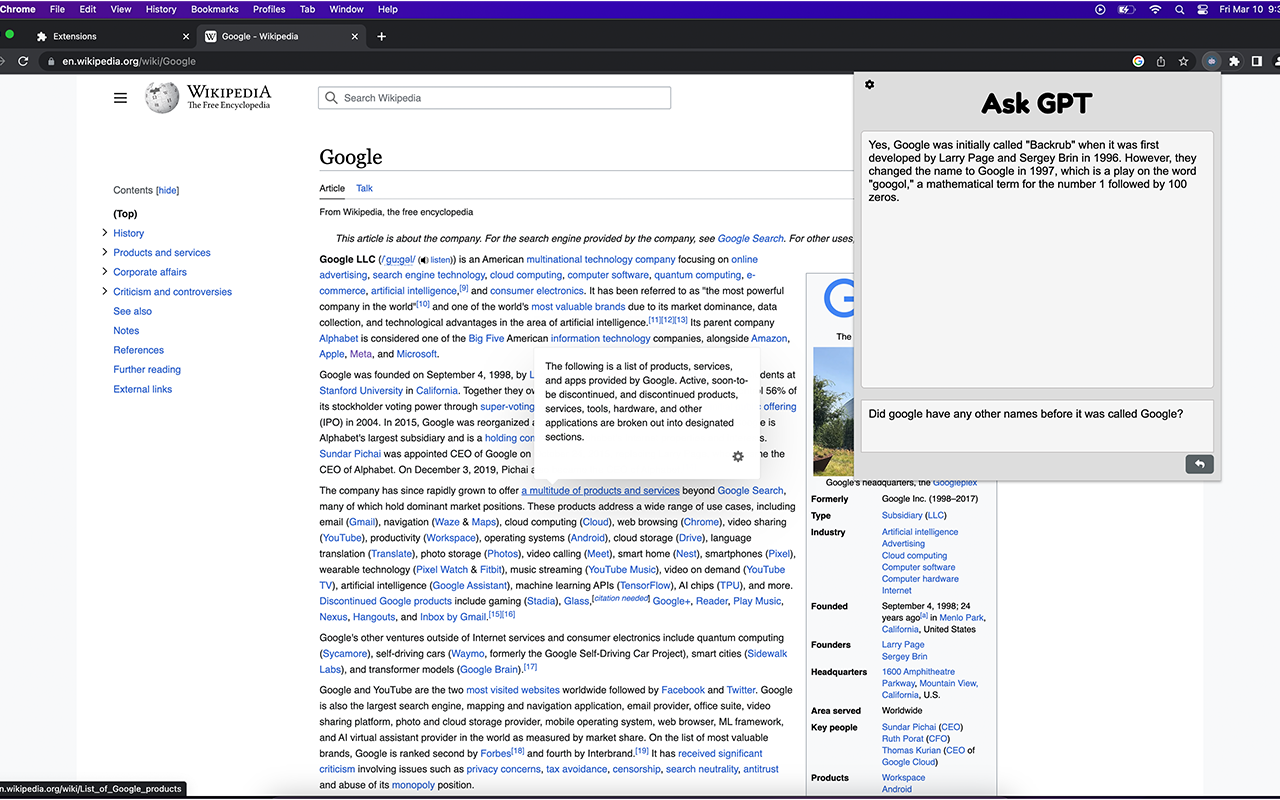Toggle the Chrome side panel icon
1280x800 pixels.
(1257, 61)
